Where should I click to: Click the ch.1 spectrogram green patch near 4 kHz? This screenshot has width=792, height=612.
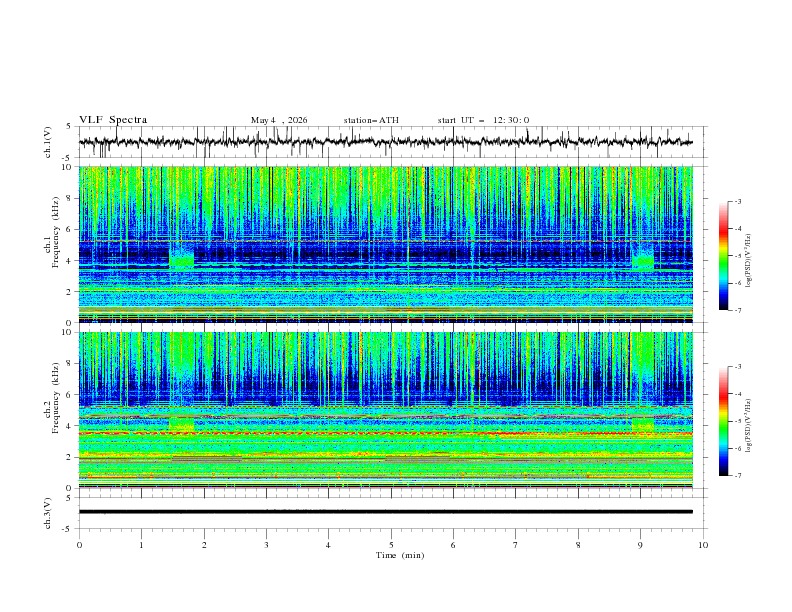181,255
